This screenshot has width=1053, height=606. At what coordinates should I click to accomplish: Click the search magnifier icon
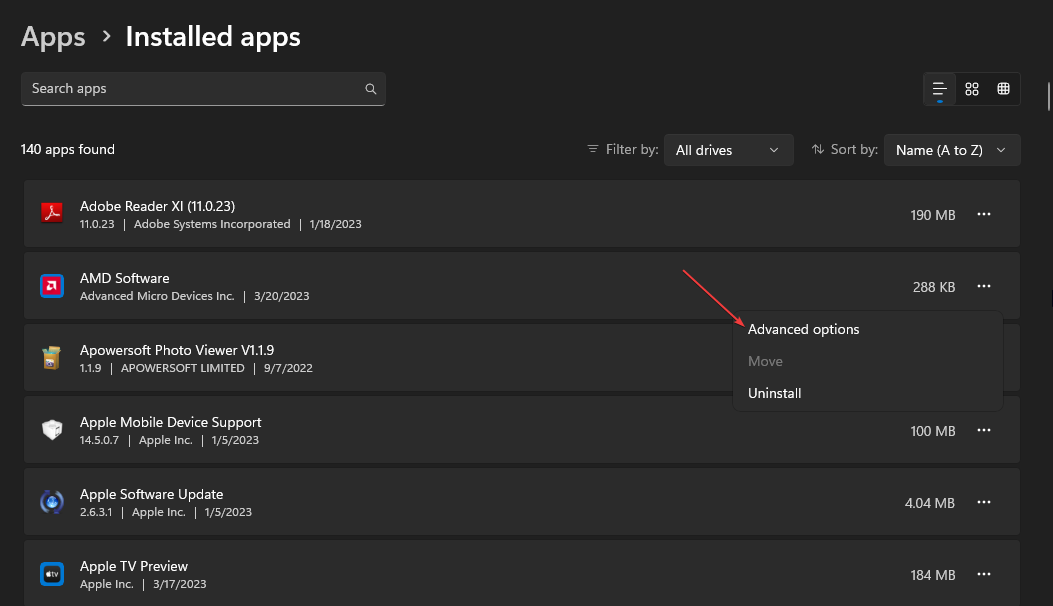click(x=371, y=89)
